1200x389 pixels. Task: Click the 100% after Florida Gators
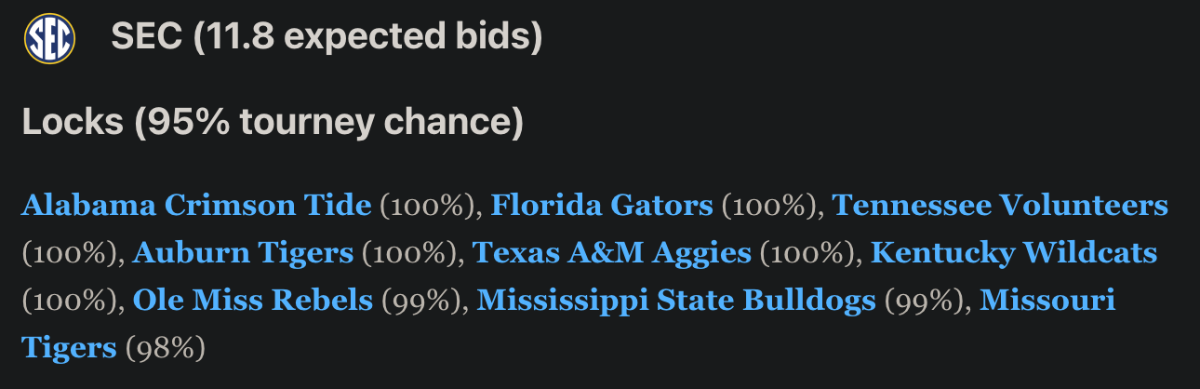click(x=768, y=207)
